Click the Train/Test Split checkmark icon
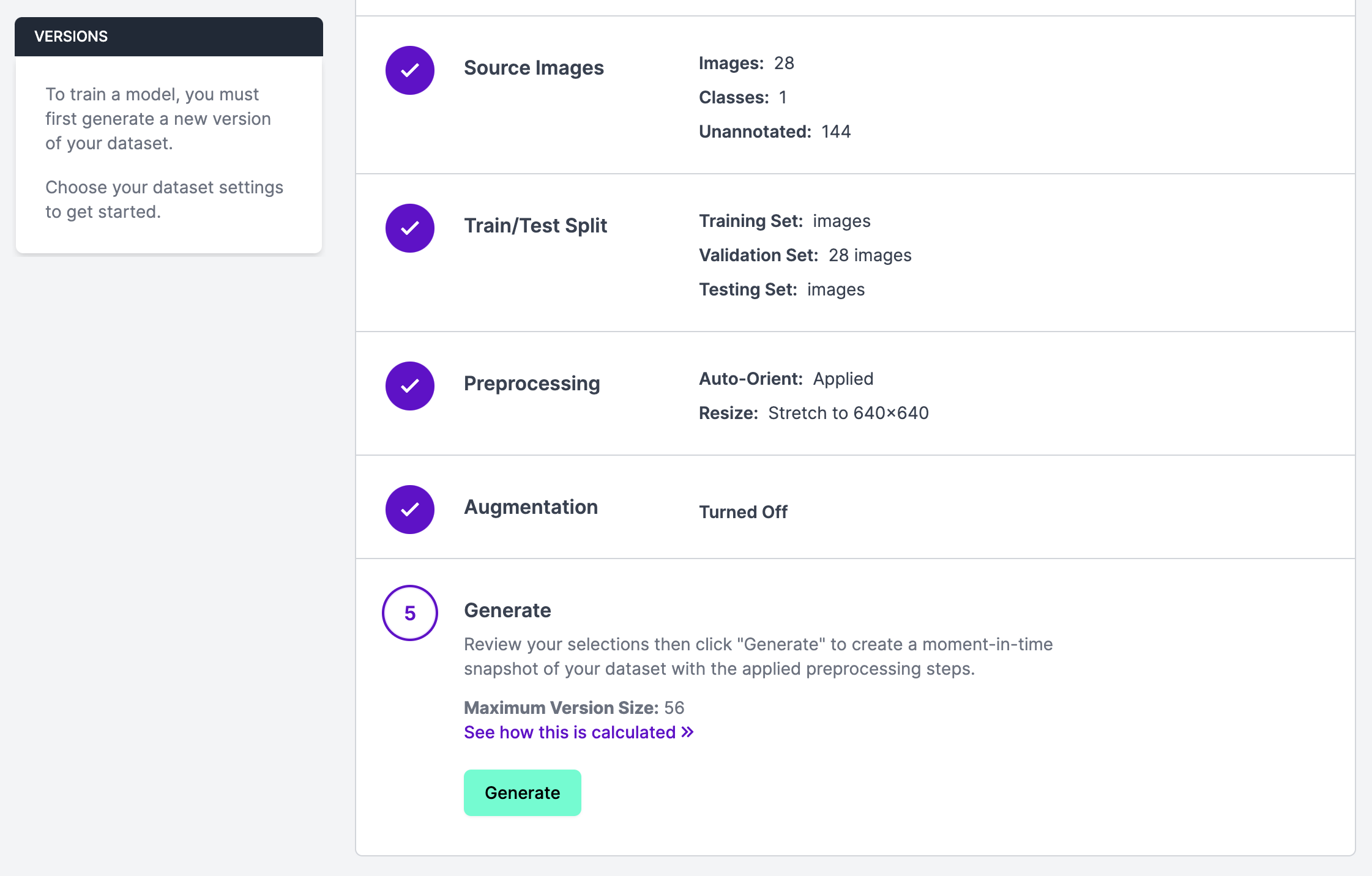 (x=409, y=228)
